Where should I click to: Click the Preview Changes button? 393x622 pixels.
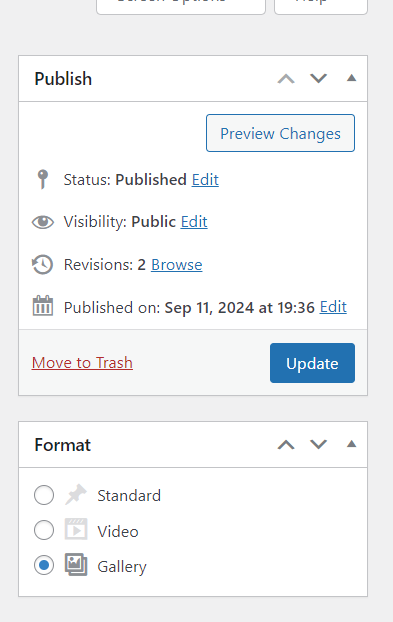(280, 133)
